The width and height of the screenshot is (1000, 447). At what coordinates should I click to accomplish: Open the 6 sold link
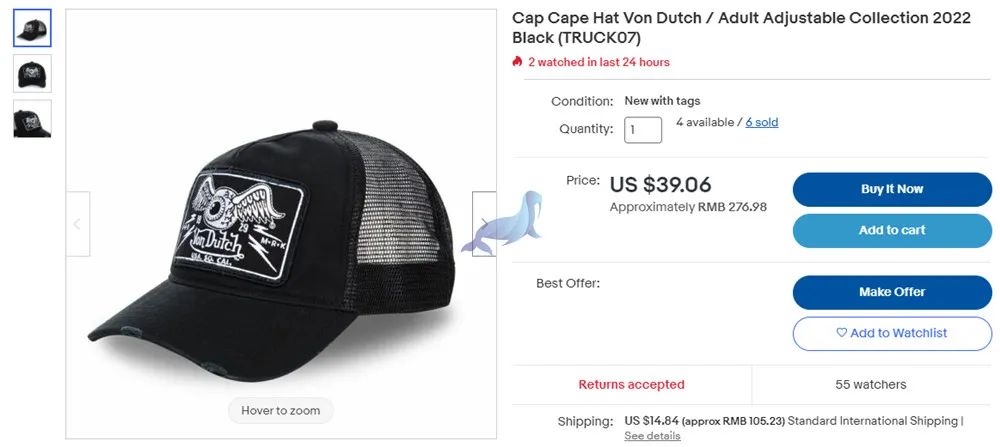click(762, 122)
